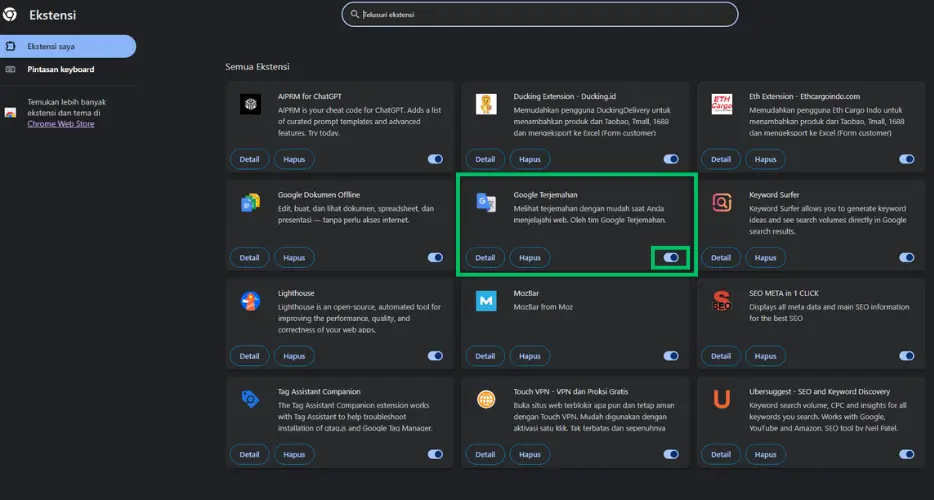Viewport: 934px width, 500px height.
Task: Open Ekstensi saya in the sidebar
Action: click(68, 46)
